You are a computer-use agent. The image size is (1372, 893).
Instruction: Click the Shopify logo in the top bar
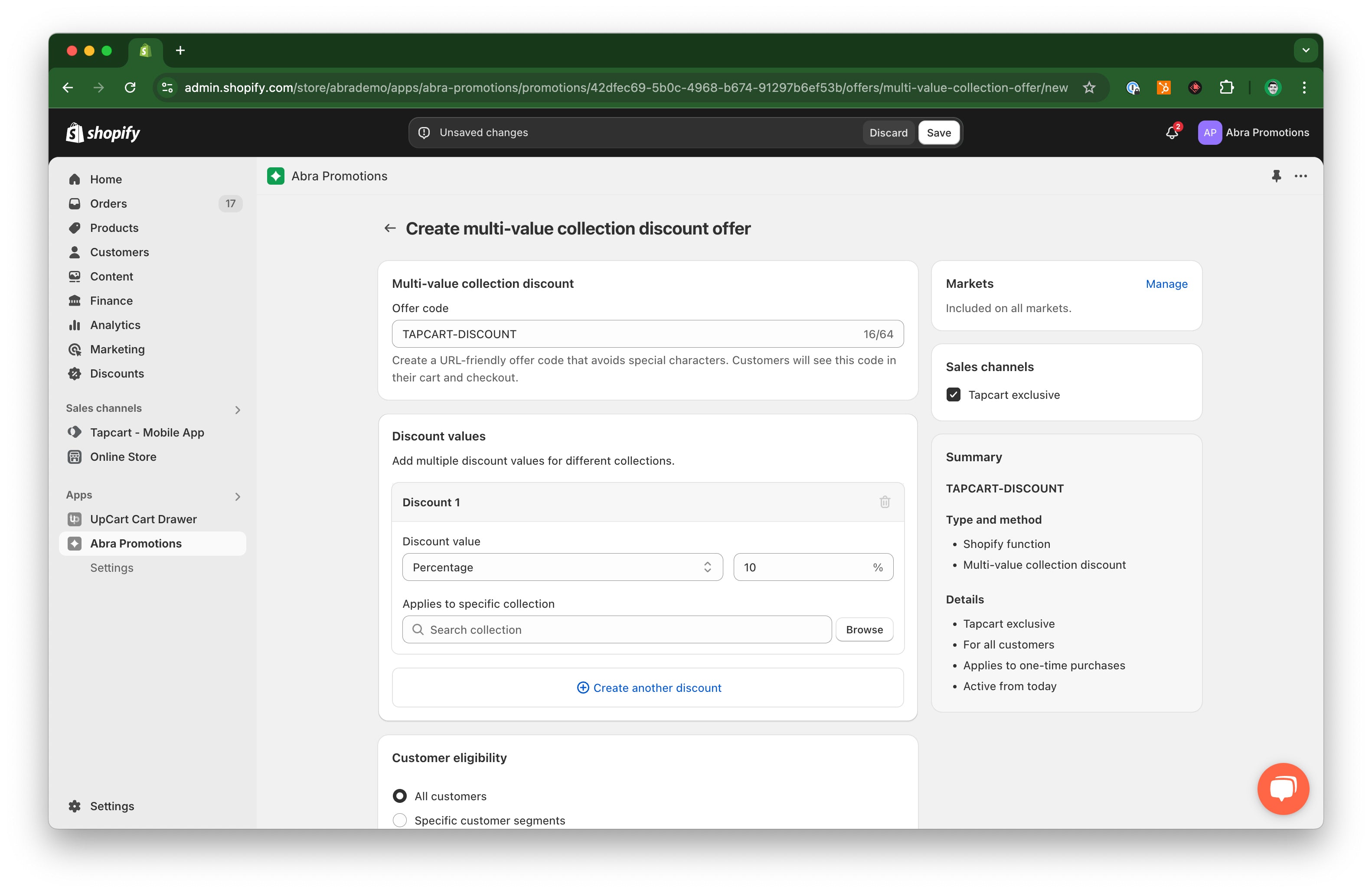103,133
